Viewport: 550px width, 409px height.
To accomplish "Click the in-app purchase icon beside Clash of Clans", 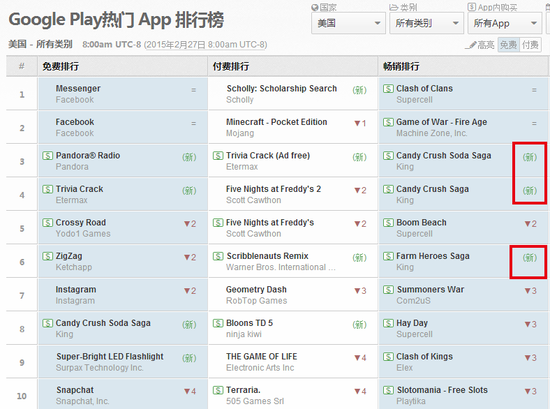I will [388, 88].
